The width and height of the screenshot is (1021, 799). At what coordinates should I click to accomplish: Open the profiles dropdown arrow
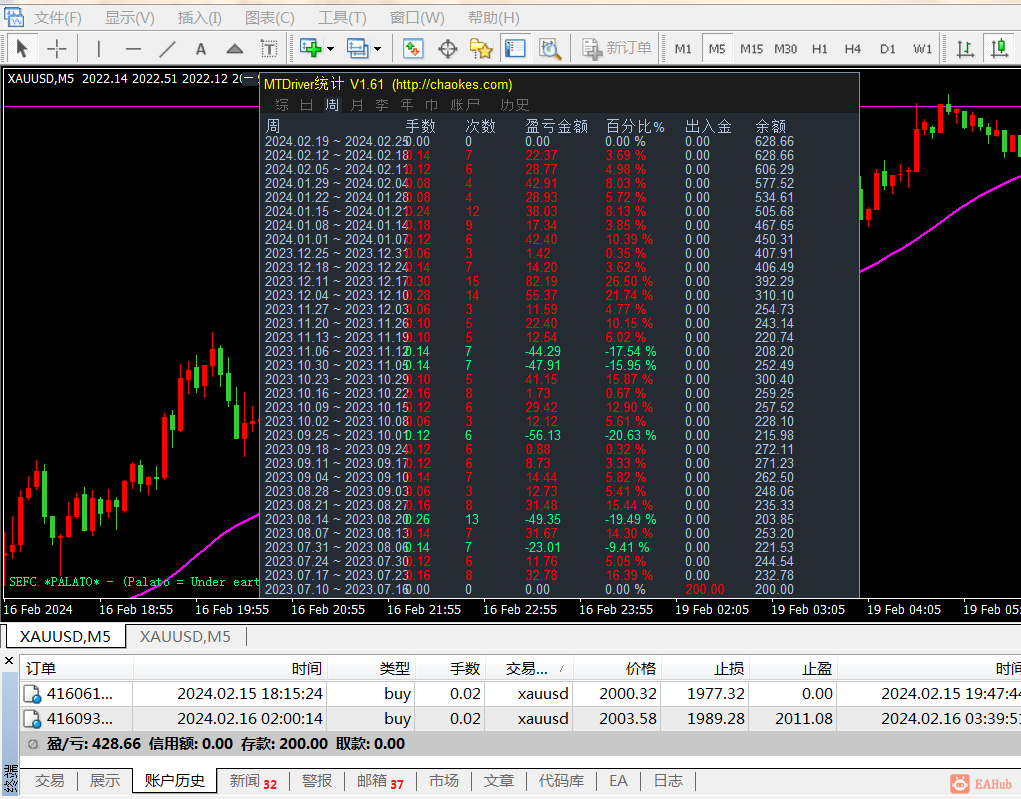[377, 49]
